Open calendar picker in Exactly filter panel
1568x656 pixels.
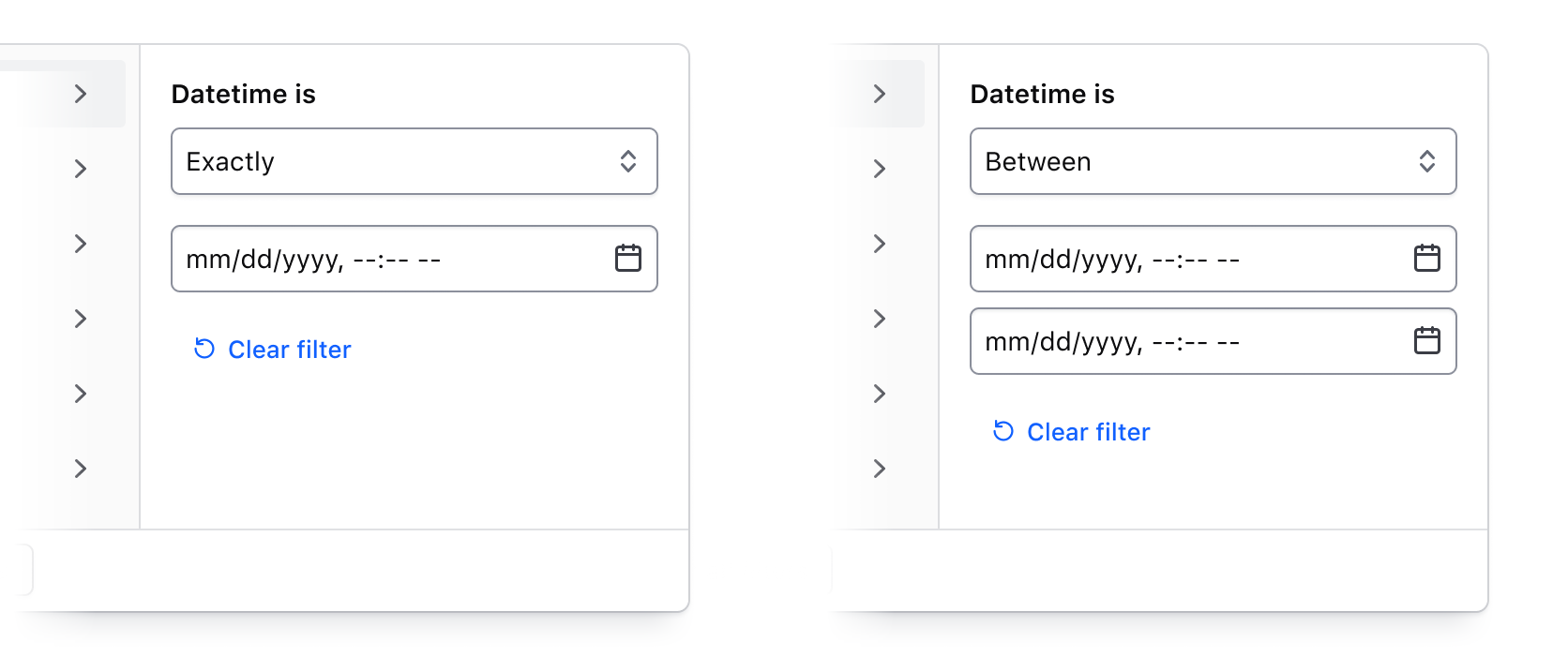pos(627,258)
